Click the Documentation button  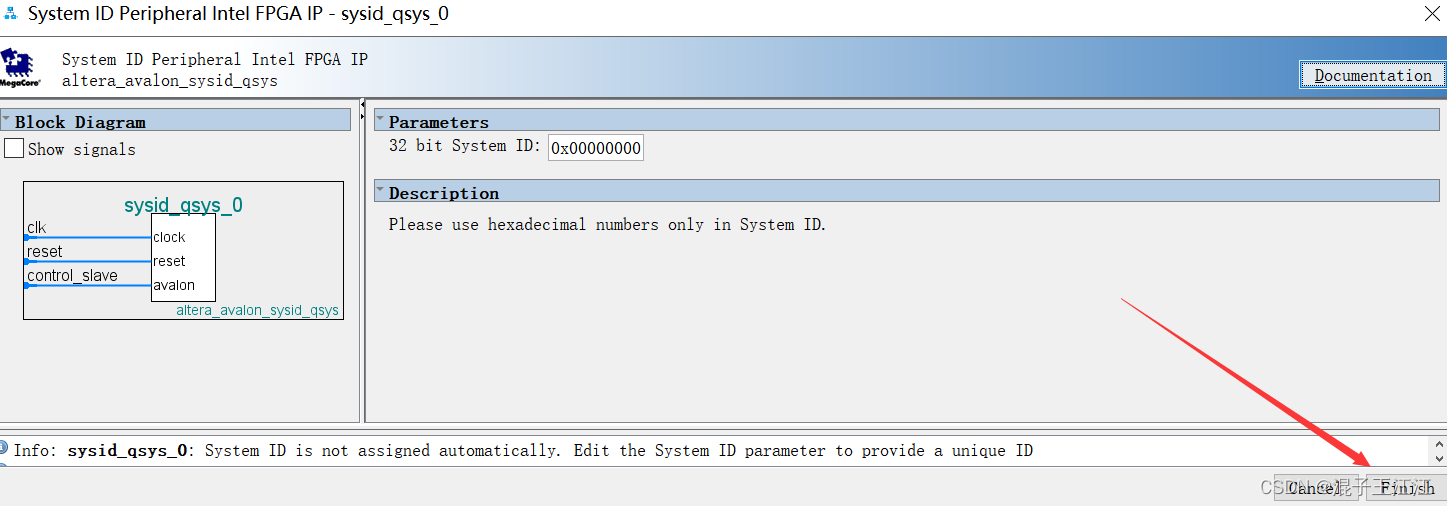tap(1372, 75)
